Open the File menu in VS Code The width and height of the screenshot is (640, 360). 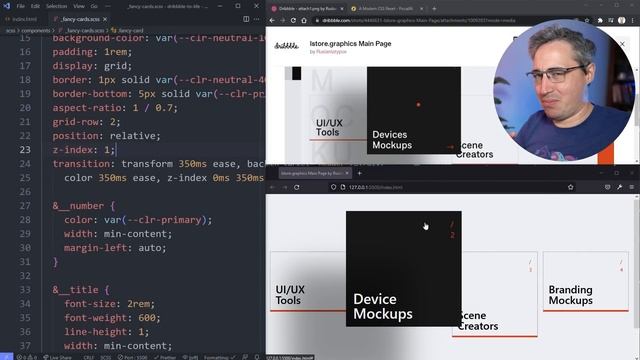coord(21,6)
